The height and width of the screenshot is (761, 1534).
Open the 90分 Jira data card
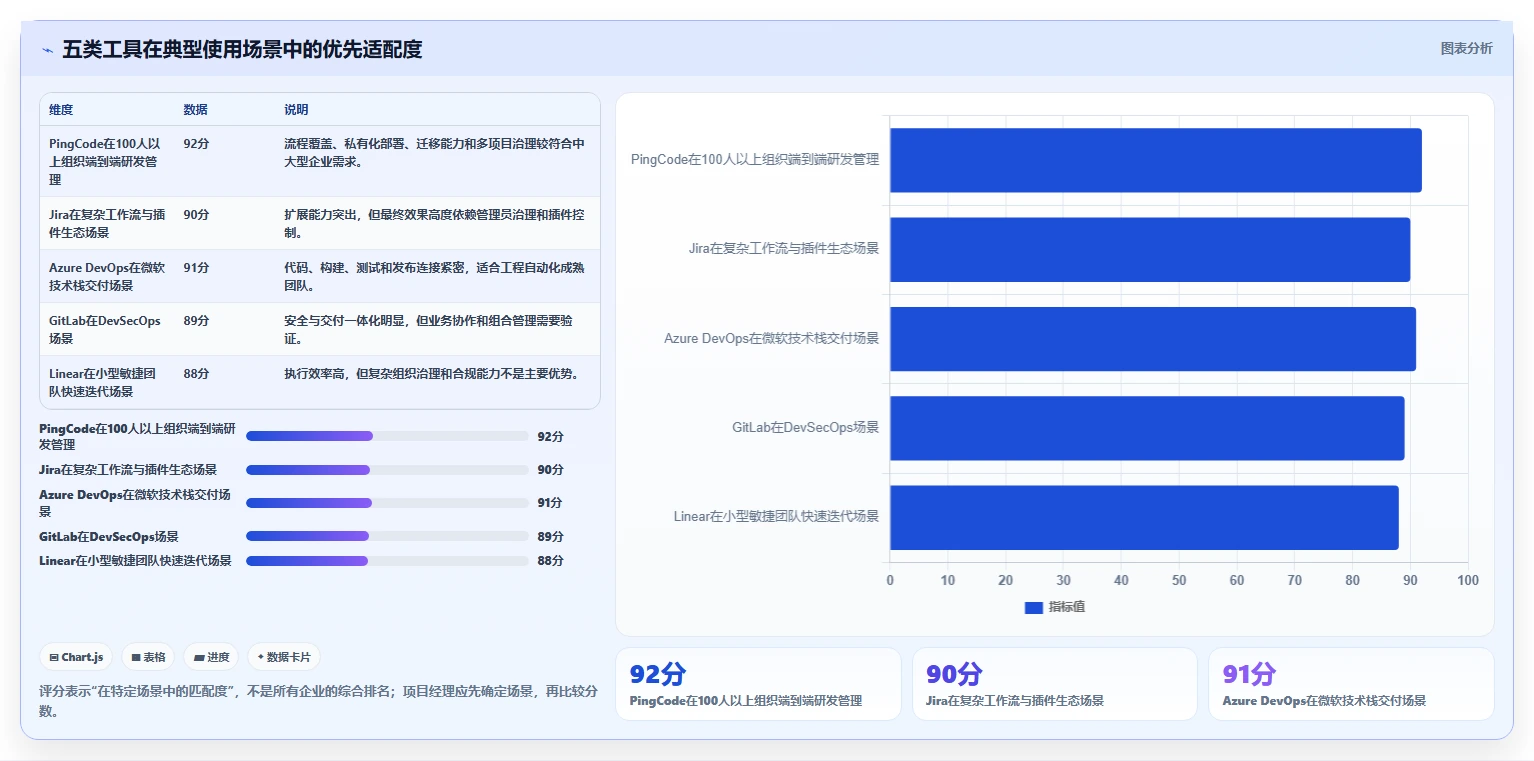[x=1055, y=684]
